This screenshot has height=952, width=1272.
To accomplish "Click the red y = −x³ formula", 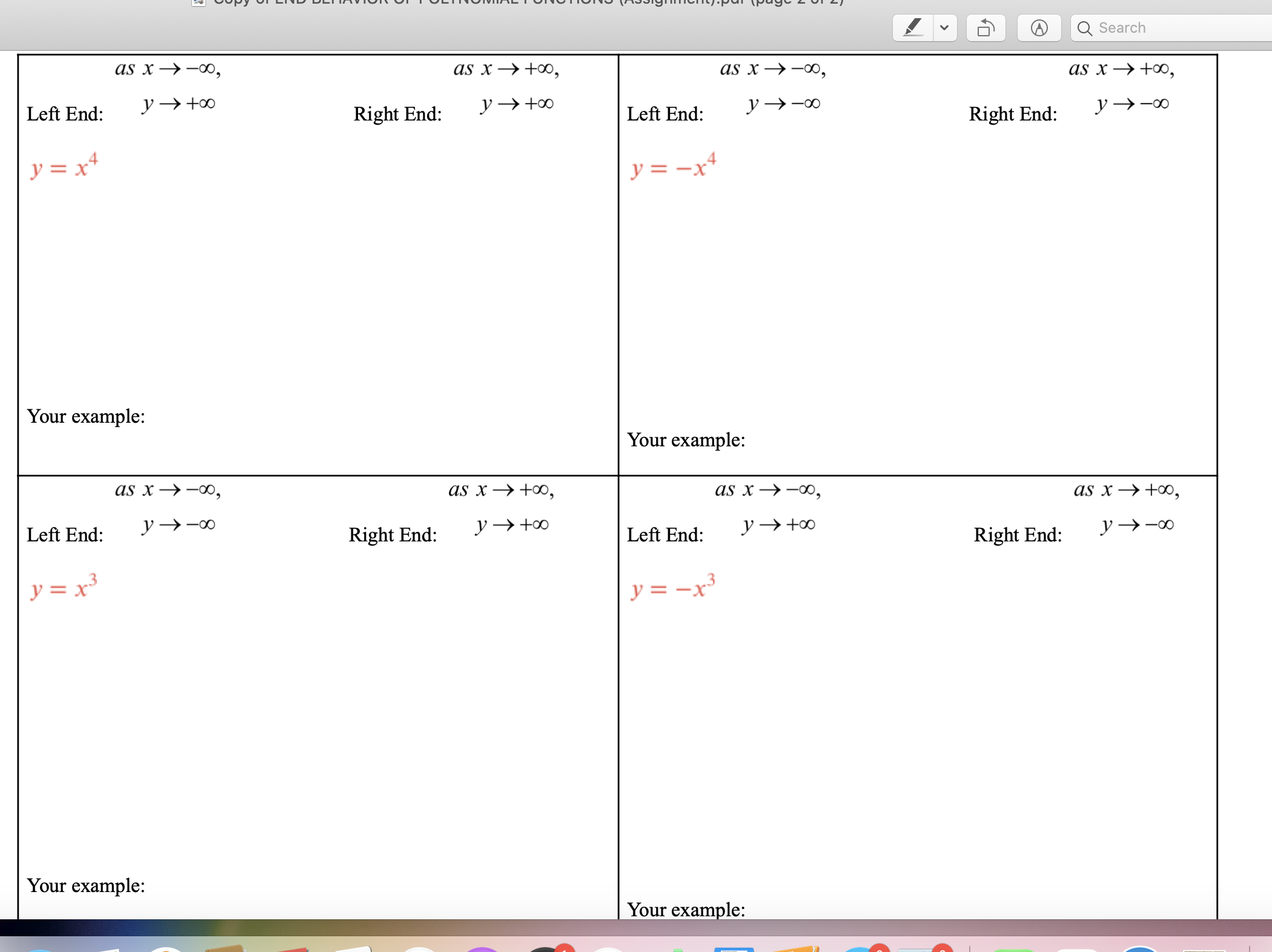I will 672,587.
